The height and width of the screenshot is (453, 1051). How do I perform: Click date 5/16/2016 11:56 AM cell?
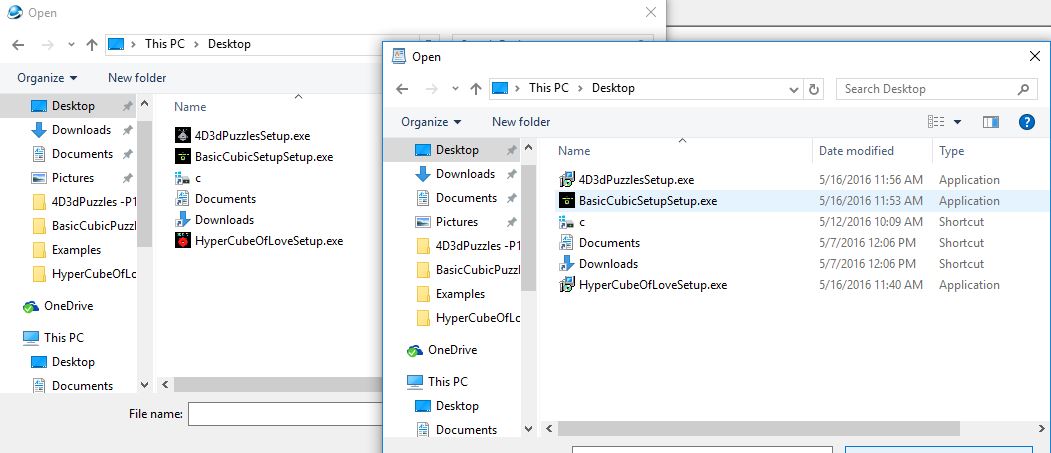click(871, 180)
